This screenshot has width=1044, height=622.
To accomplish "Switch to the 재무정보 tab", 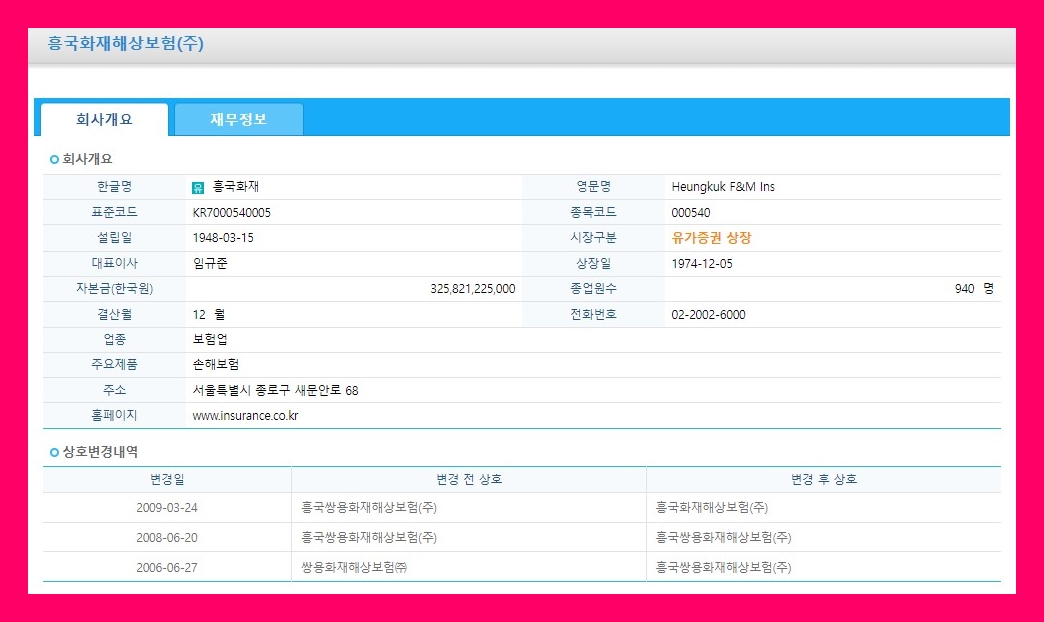I will point(238,120).
